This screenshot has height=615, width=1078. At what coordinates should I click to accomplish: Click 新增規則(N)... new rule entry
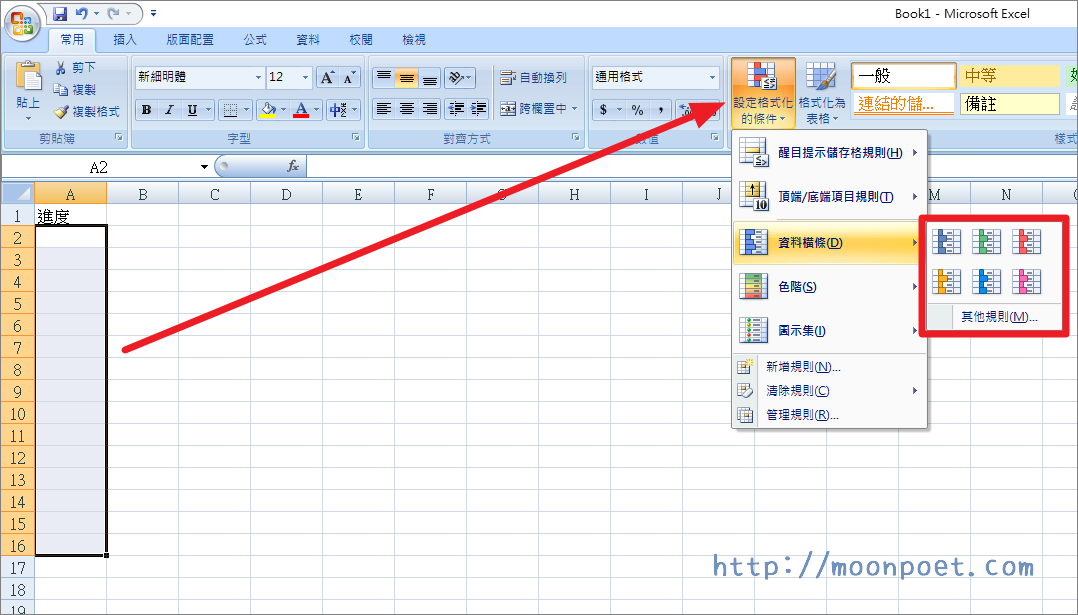tap(802, 367)
